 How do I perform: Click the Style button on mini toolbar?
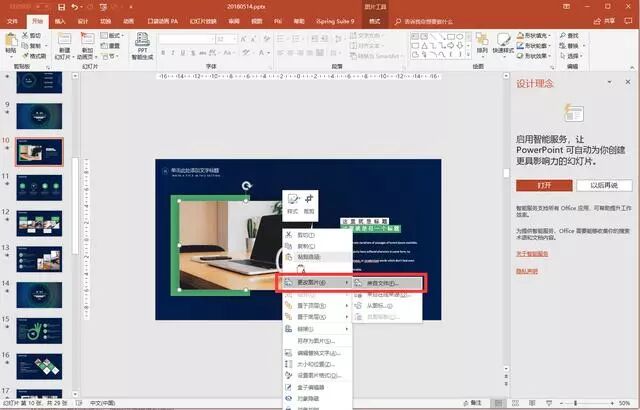point(293,204)
